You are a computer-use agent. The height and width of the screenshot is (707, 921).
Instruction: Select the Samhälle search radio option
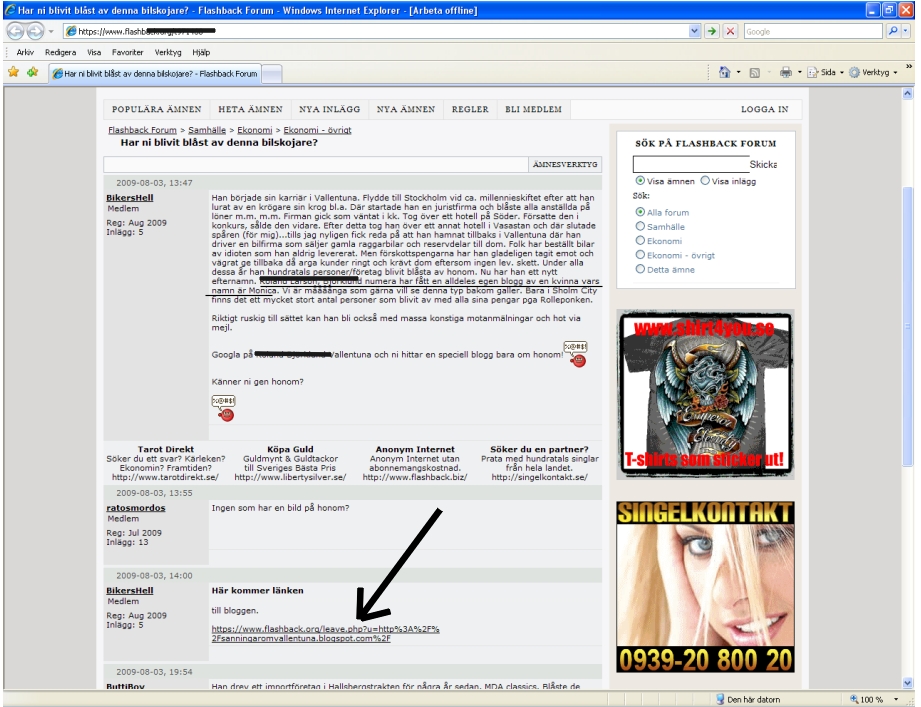pyautogui.click(x=640, y=226)
